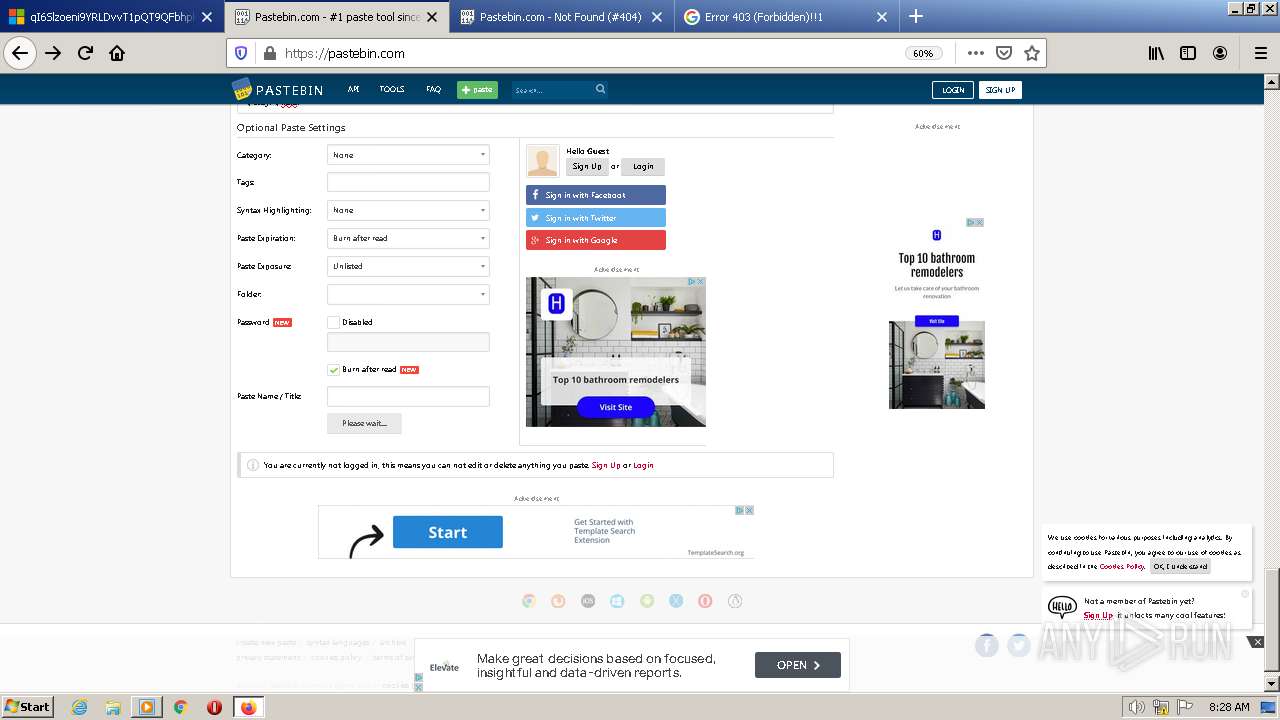Sign in with Twitter
Viewport: 1280px width, 720px height.
[595, 218]
